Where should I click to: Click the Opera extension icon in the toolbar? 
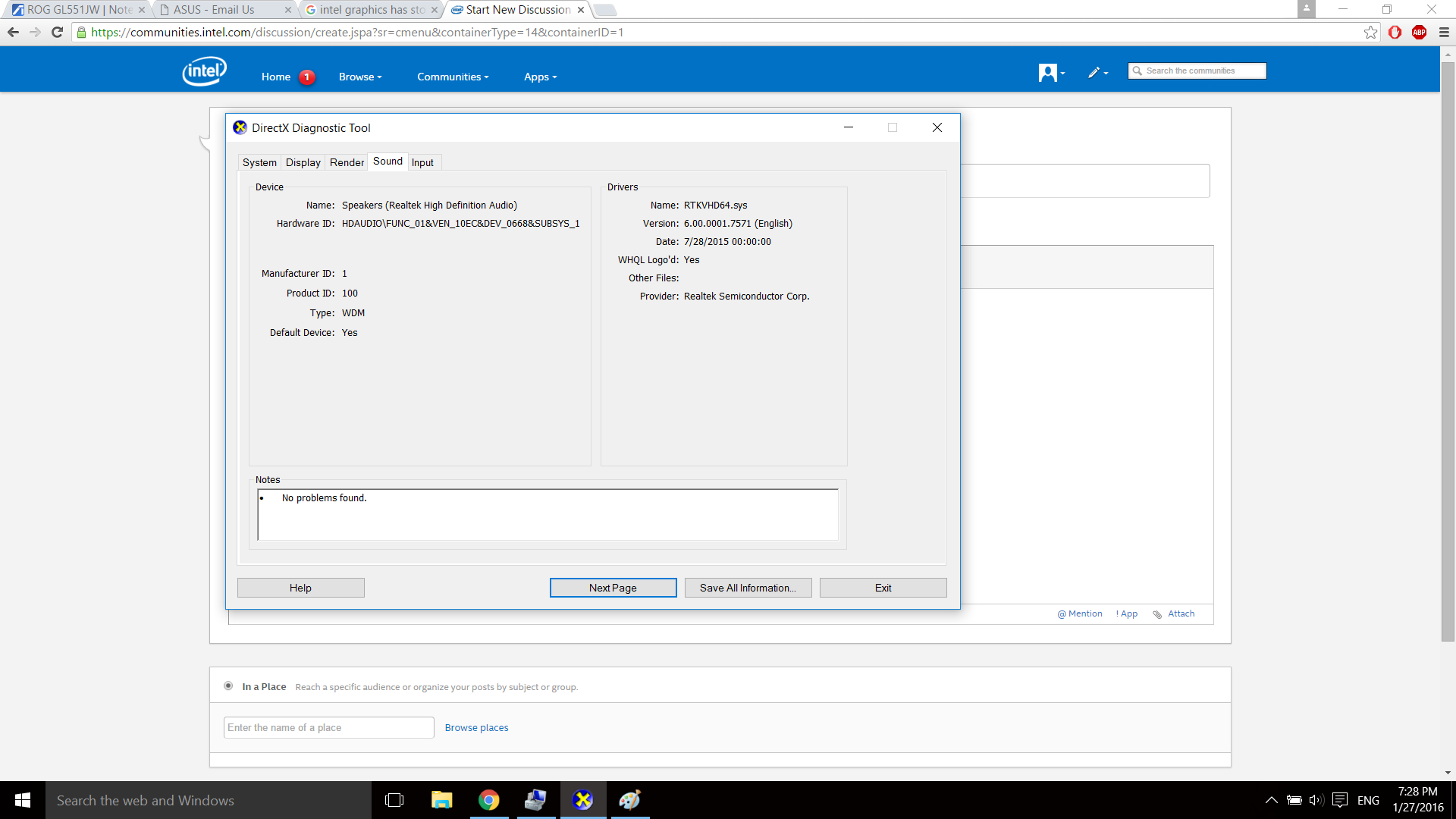[x=1395, y=33]
